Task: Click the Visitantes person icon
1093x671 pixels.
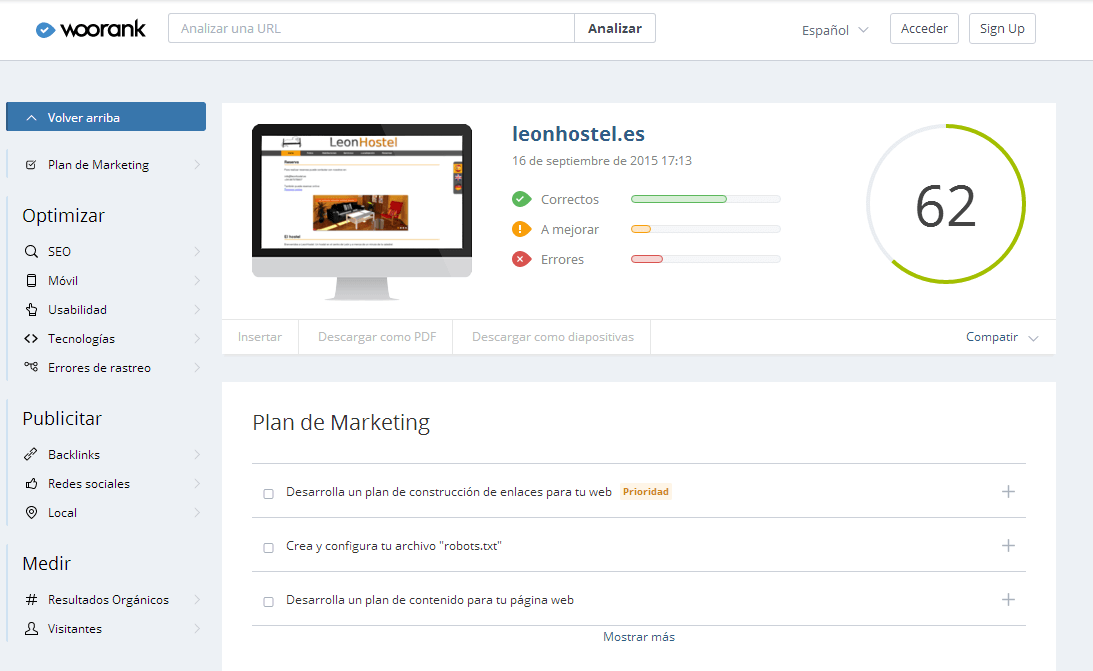Action: (31, 628)
